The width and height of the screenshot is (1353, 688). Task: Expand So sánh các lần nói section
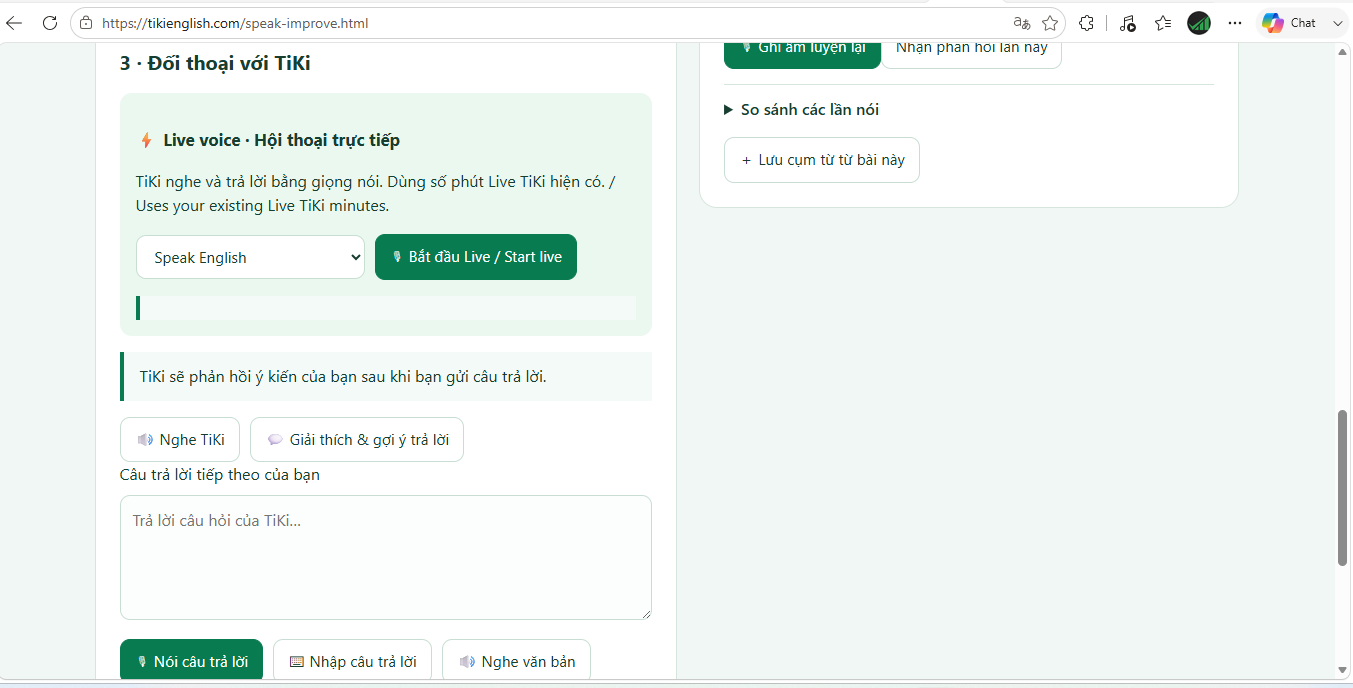coord(802,110)
